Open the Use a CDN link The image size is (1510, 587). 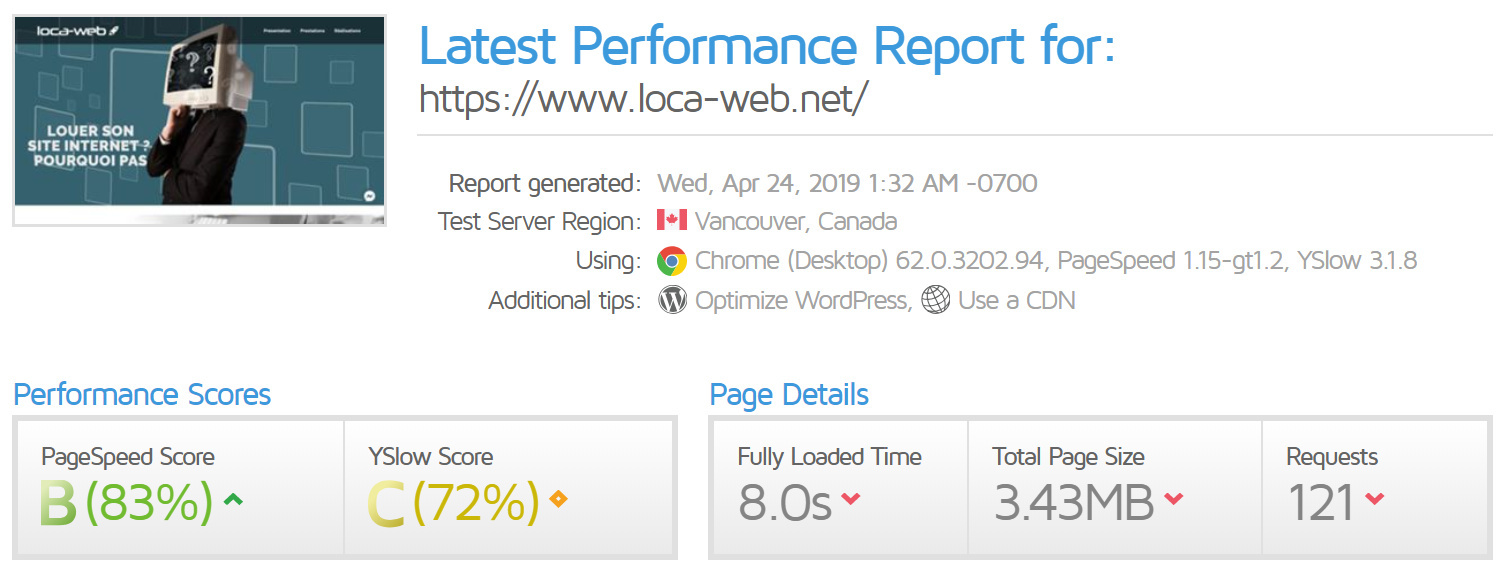(x=1016, y=300)
